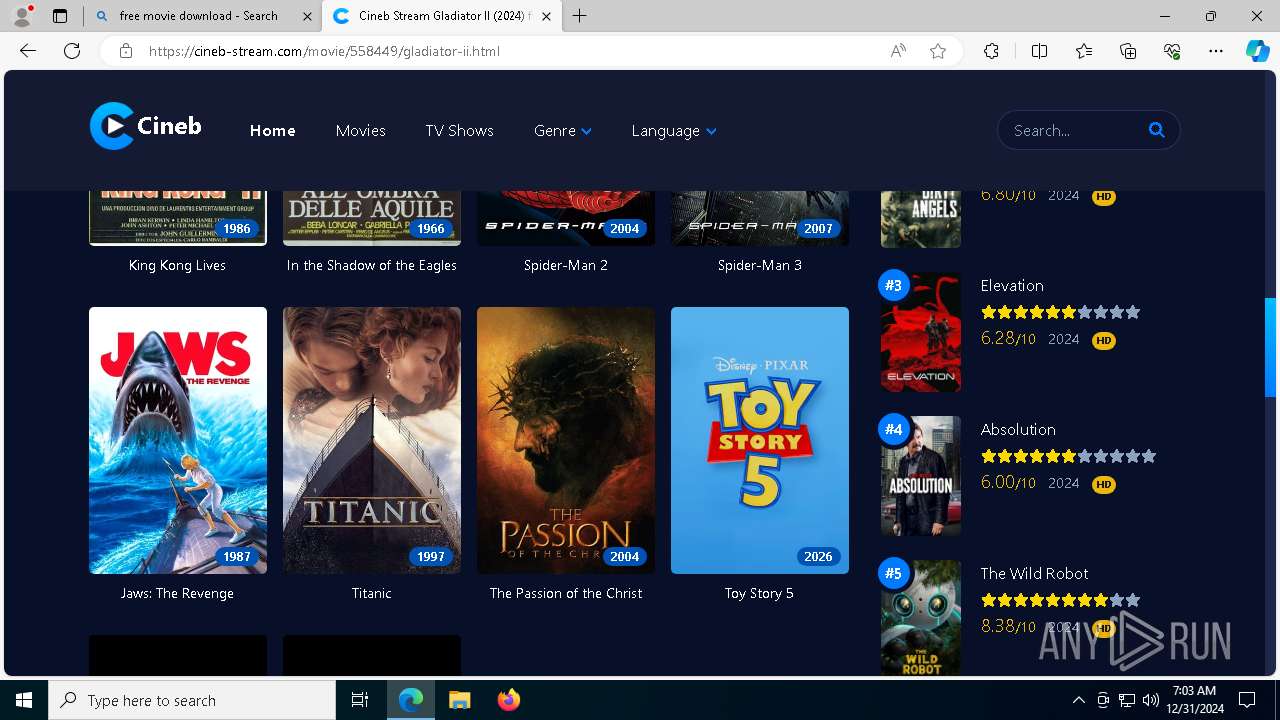Refresh the page
Viewport: 1280px width, 720px height.
(x=72, y=51)
